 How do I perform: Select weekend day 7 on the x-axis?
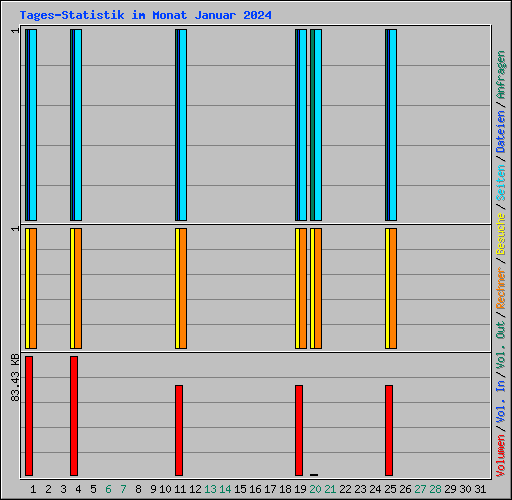pos(123,489)
